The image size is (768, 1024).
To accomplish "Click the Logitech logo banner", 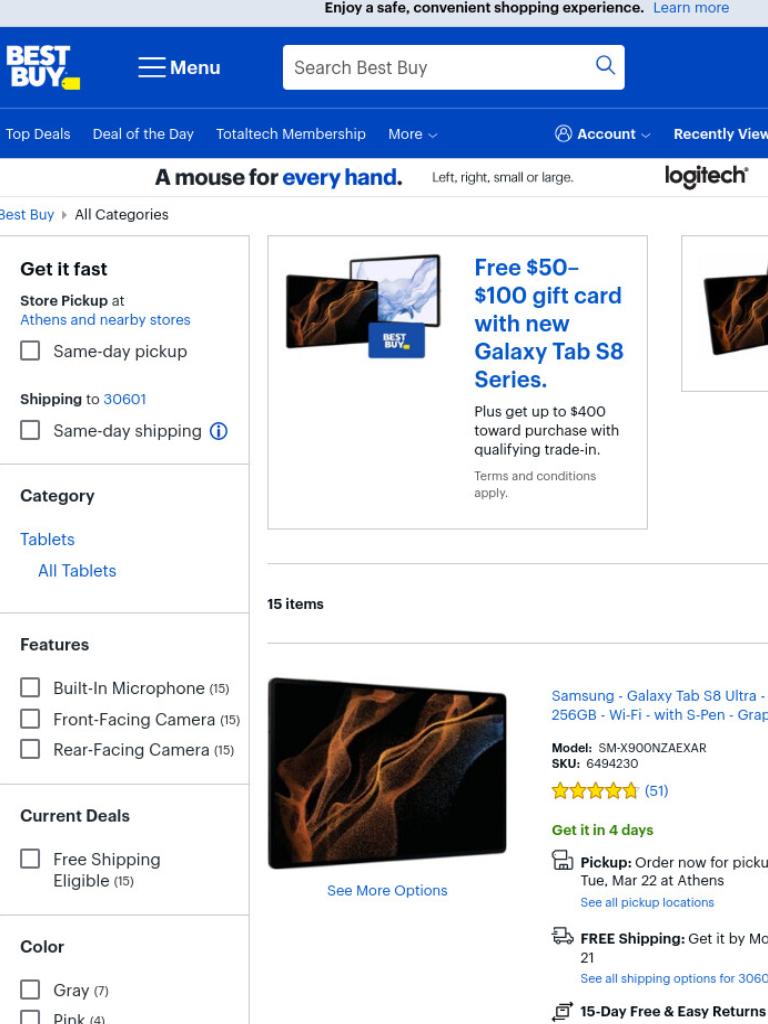I will pos(705,176).
